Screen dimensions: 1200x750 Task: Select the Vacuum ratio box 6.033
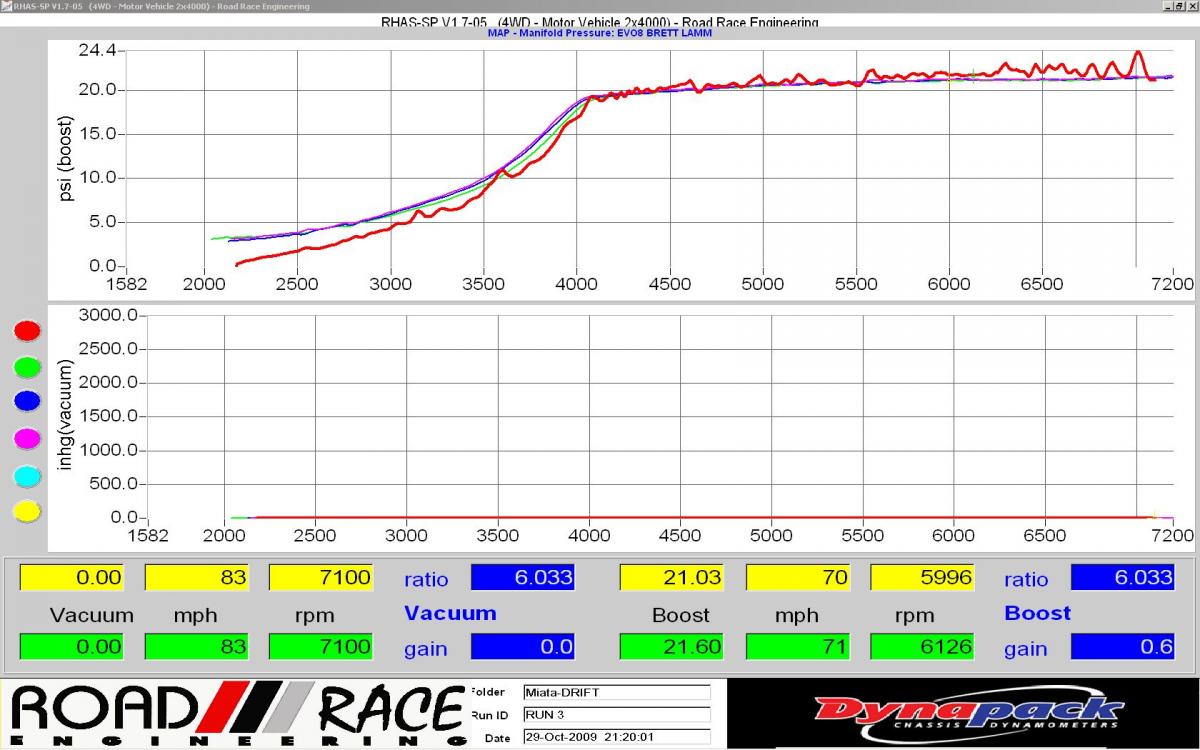522,577
